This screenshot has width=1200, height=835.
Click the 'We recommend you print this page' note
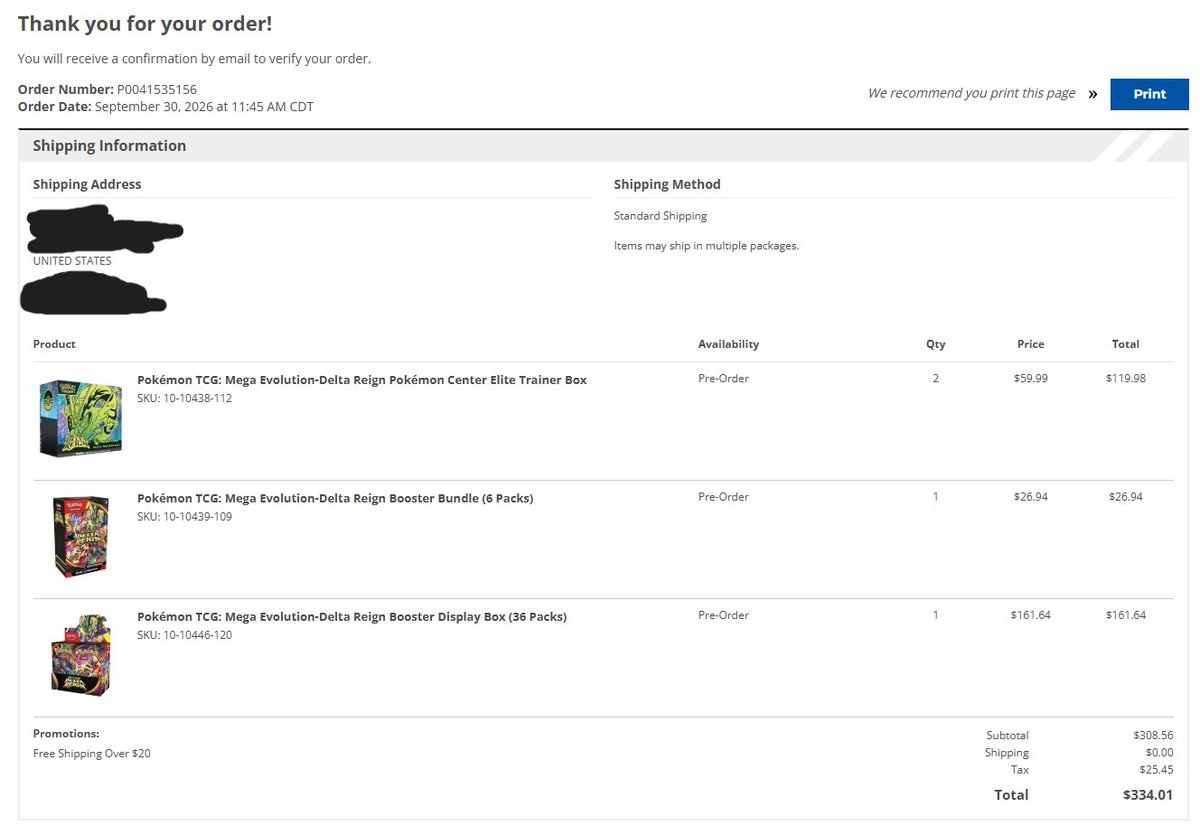pos(972,93)
